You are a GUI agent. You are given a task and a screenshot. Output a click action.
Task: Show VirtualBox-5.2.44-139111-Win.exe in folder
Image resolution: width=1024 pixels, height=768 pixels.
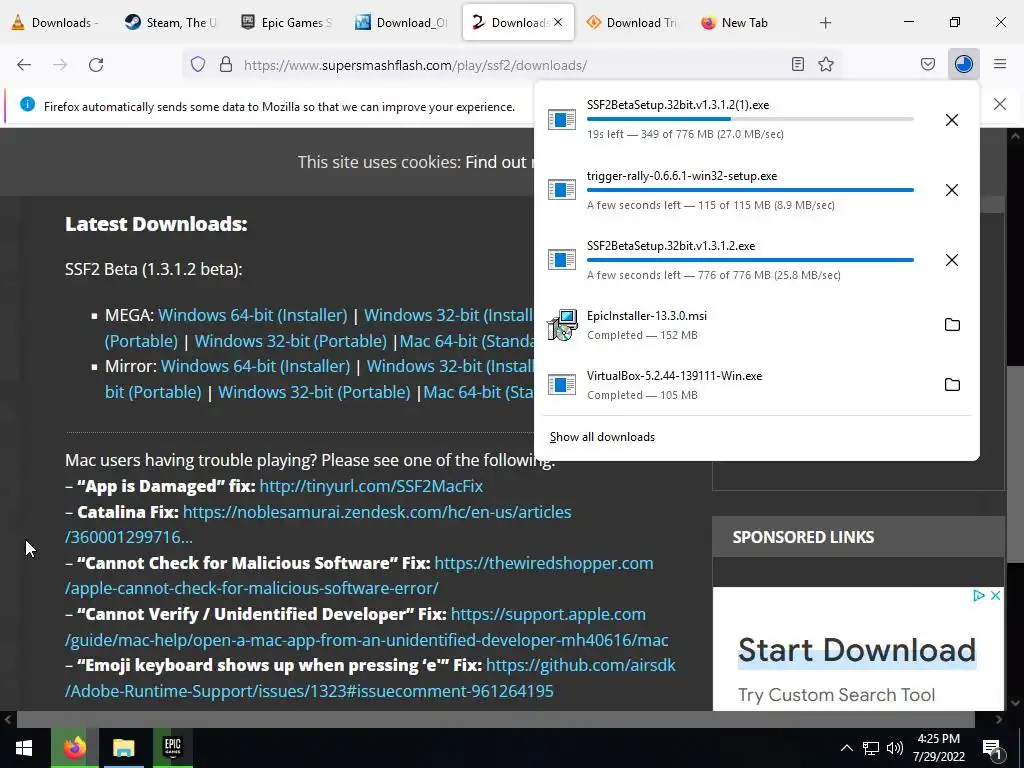(952, 385)
